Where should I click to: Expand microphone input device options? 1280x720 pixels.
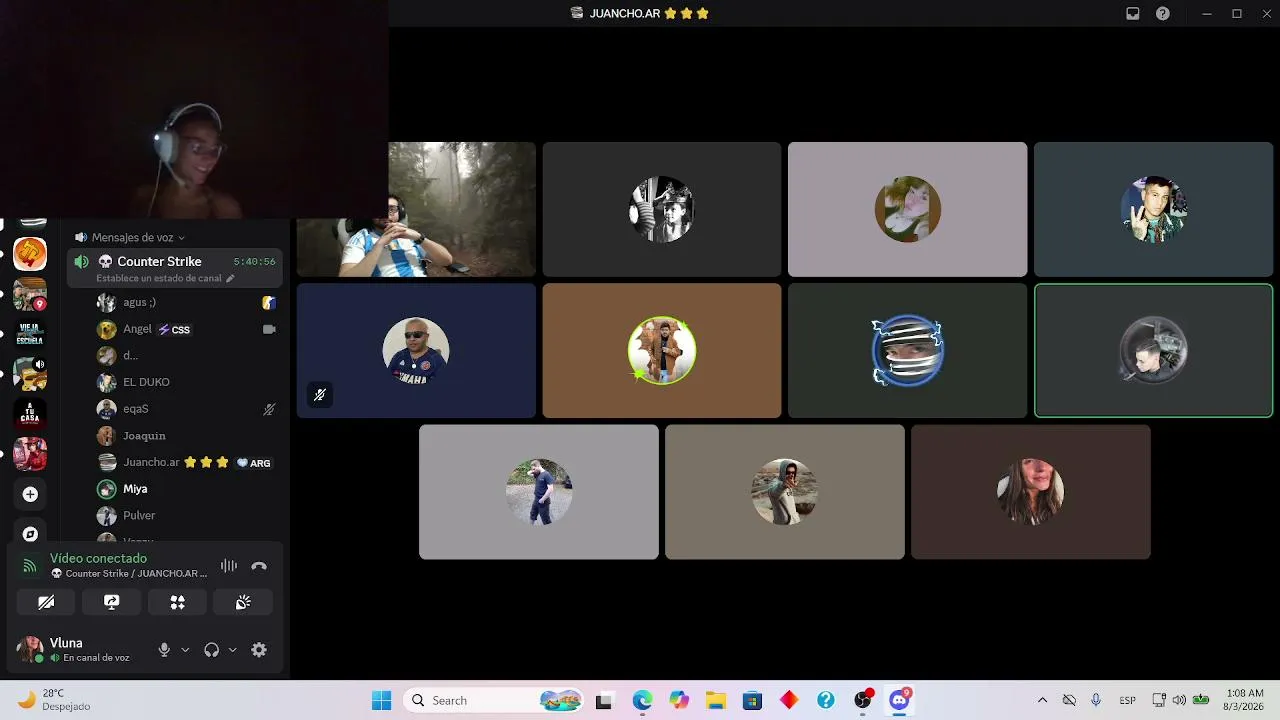coord(185,650)
